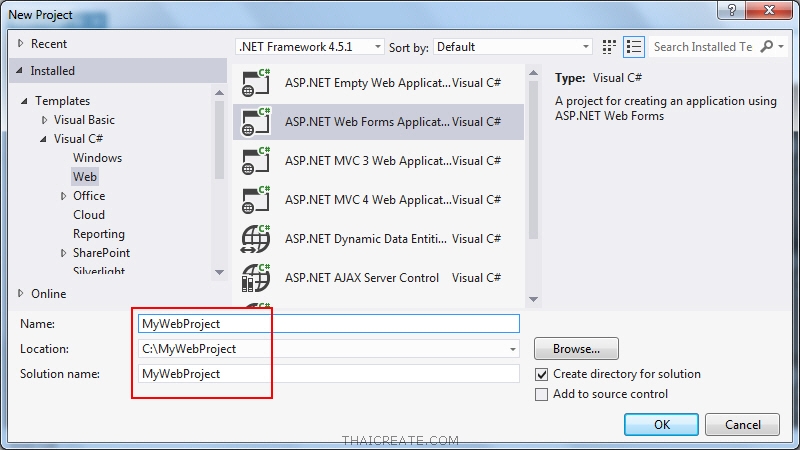Select ASP.NET AJAX Server Control text
This screenshot has width=800, height=450.
click(362, 278)
